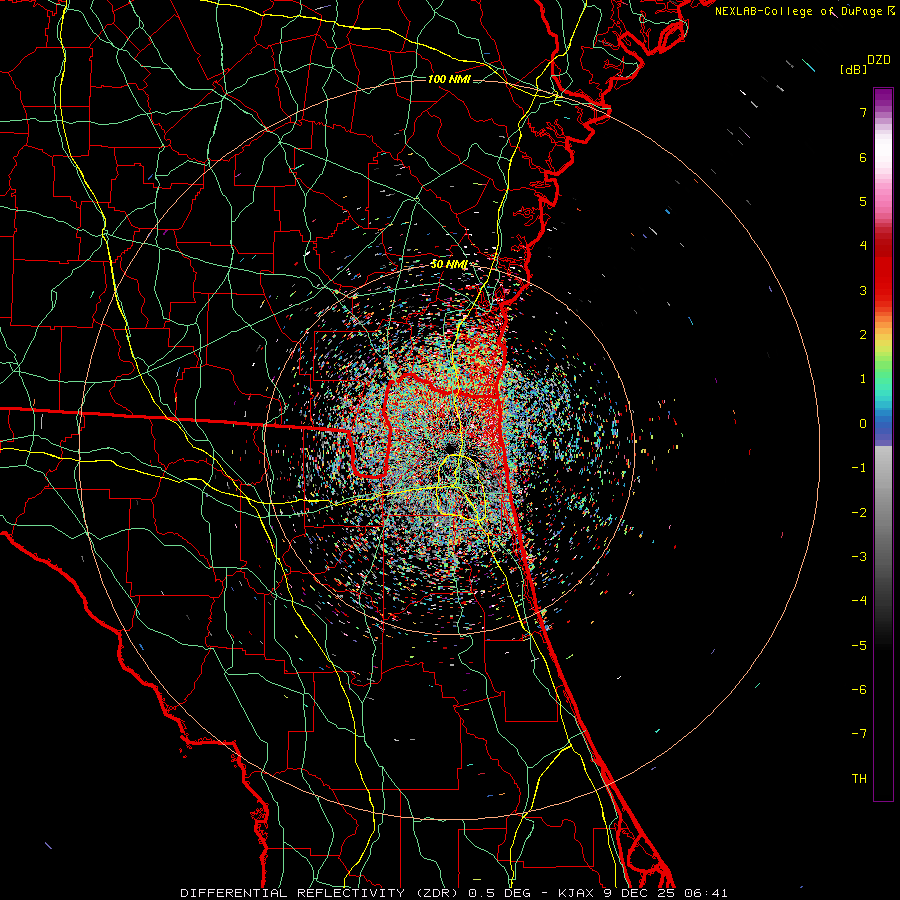Click the -3 value on the color scale
This screenshot has width=900, height=900.
(859, 557)
